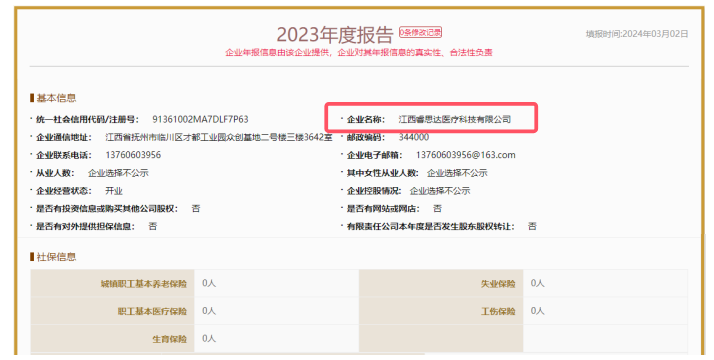Select 否 next to 股东股权转让
The height and width of the screenshot is (360, 714).
532,226
